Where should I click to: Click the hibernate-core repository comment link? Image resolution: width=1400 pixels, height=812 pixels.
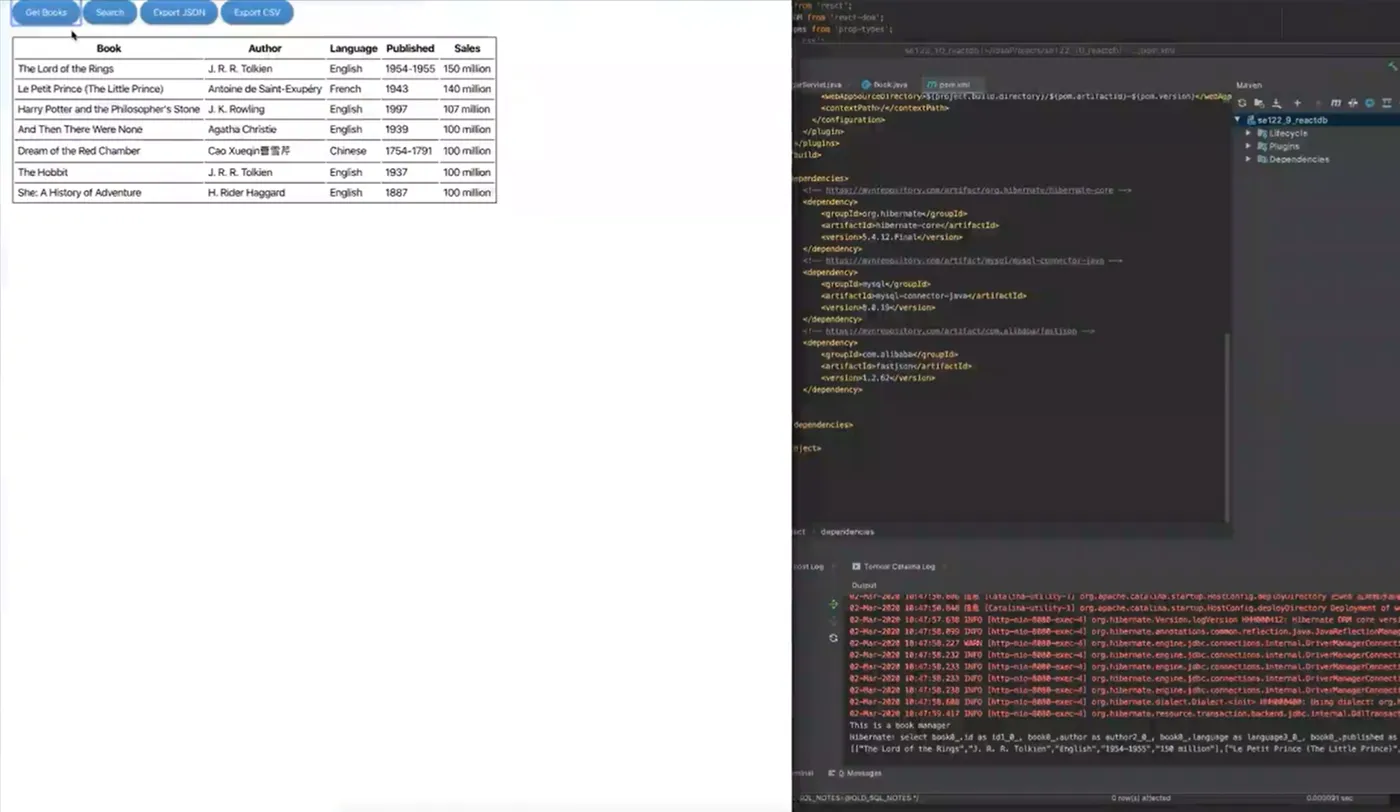coord(971,190)
